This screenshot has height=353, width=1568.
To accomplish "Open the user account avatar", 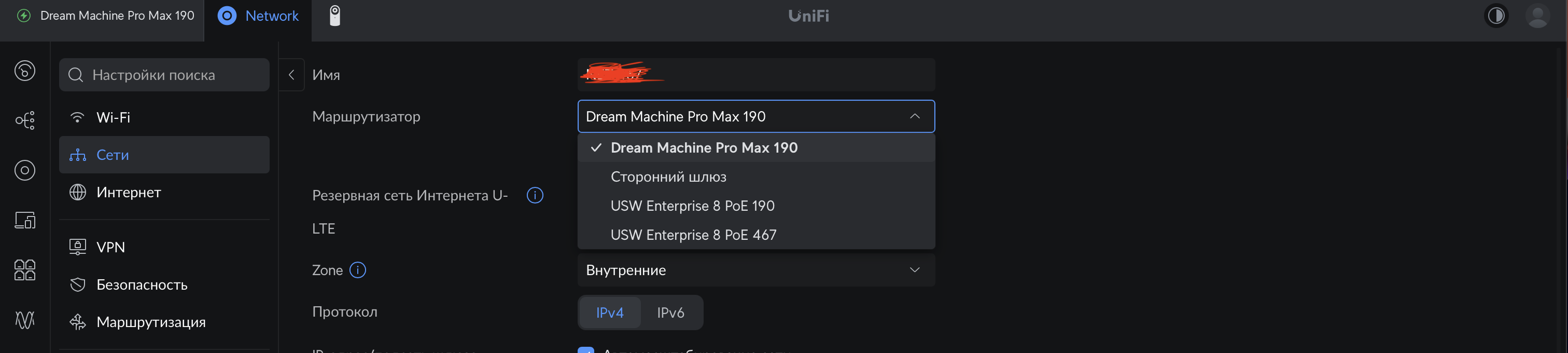I will (x=1537, y=16).
